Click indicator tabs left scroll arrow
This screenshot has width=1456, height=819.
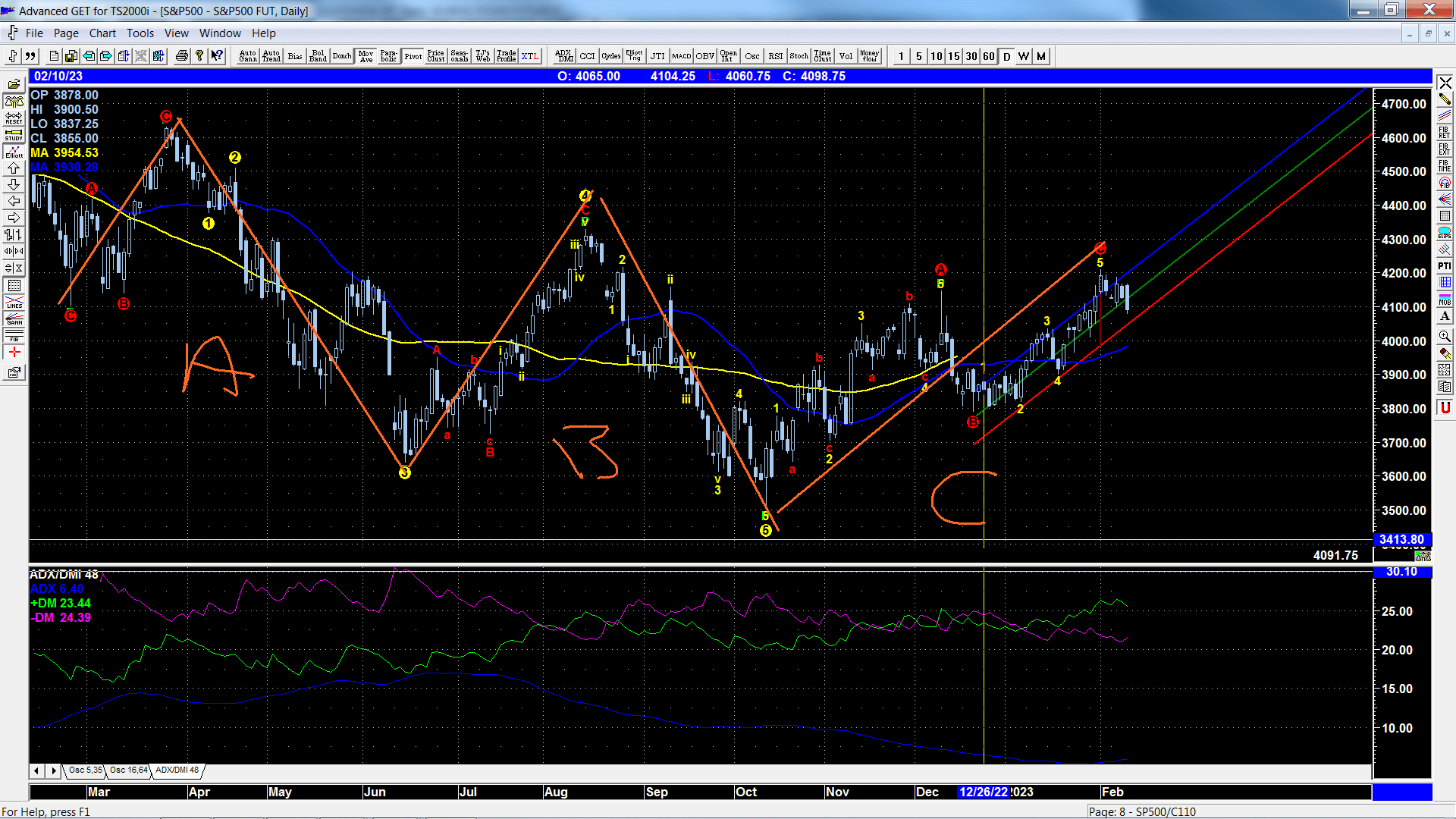click(x=36, y=770)
